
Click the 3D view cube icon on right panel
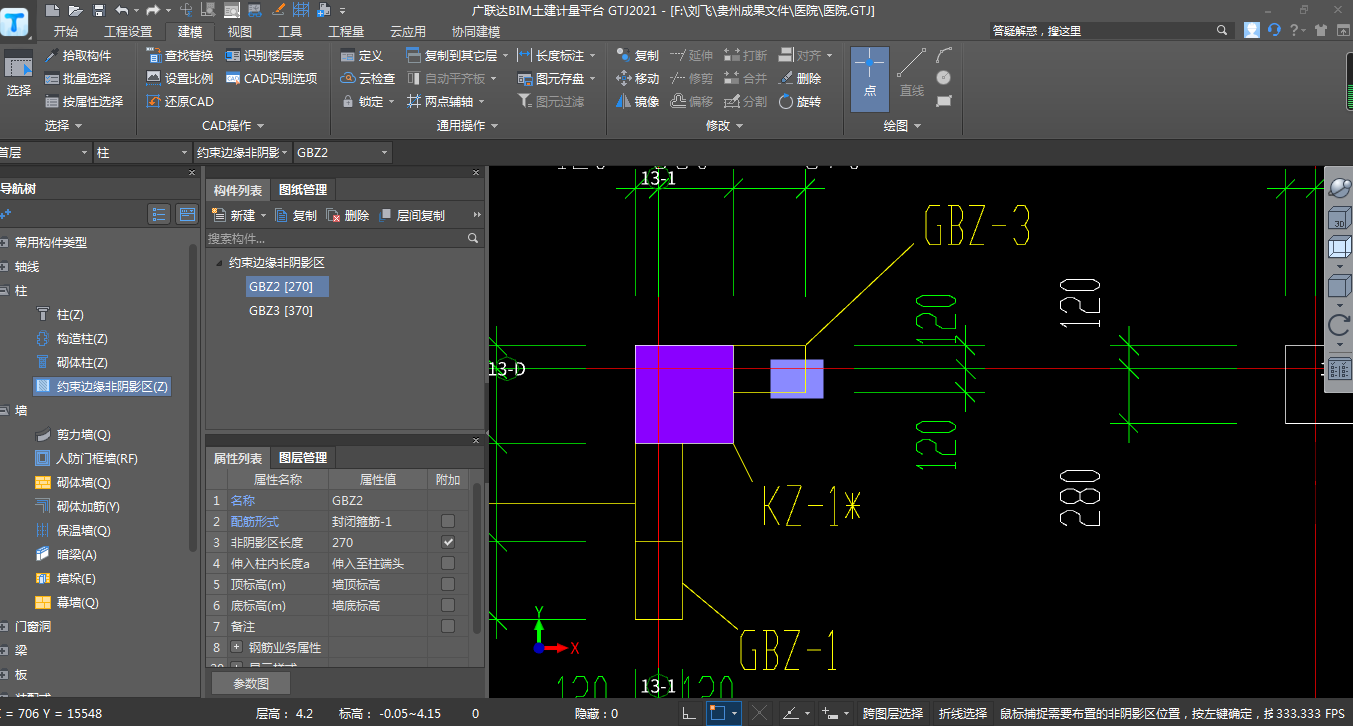(1339, 219)
